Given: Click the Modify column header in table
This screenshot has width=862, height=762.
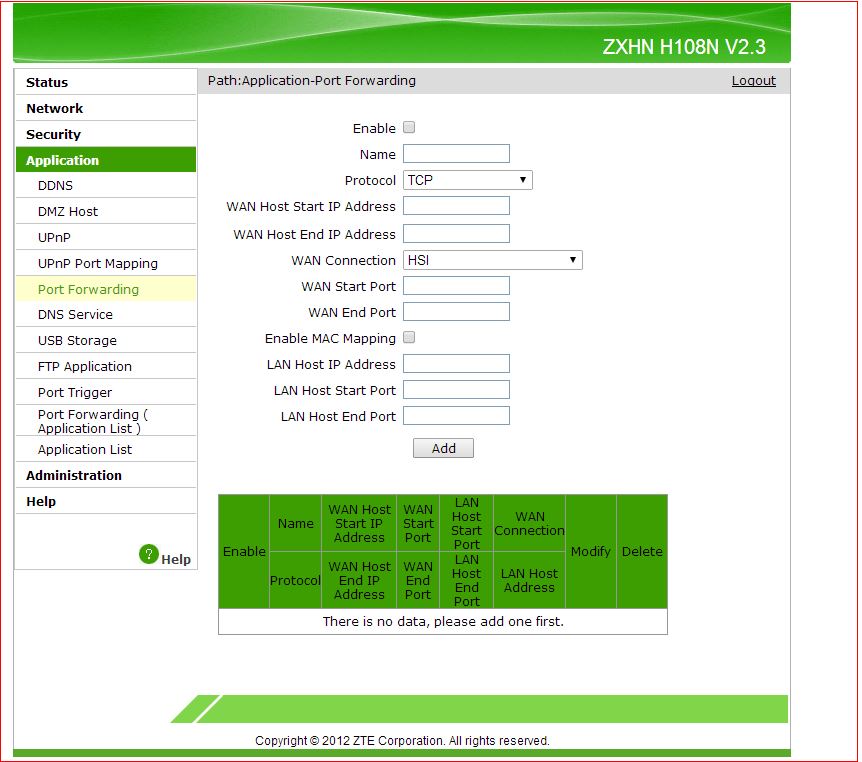Looking at the screenshot, I should click(x=591, y=551).
